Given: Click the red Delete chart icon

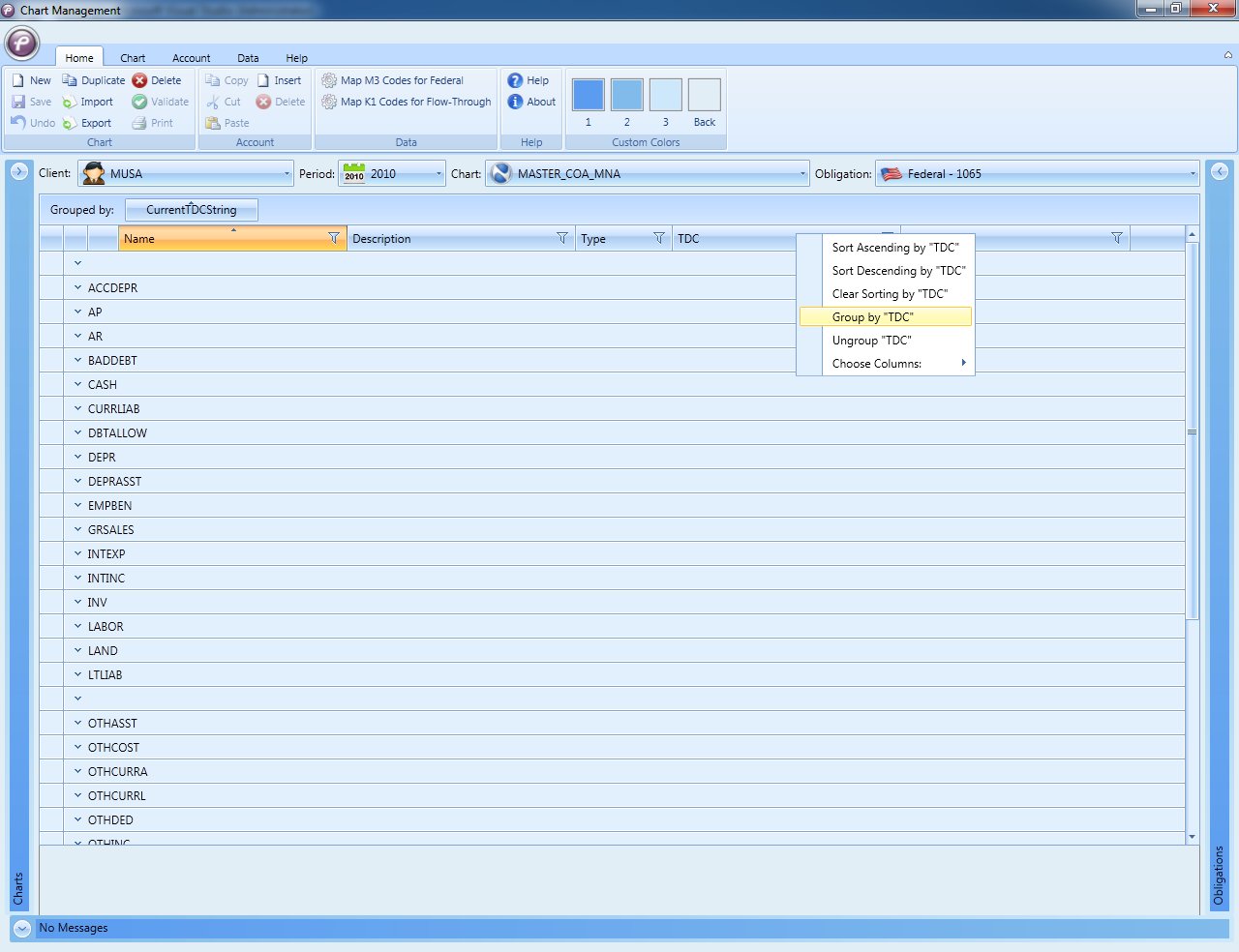Looking at the screenshot, I should tap(139, 80).
